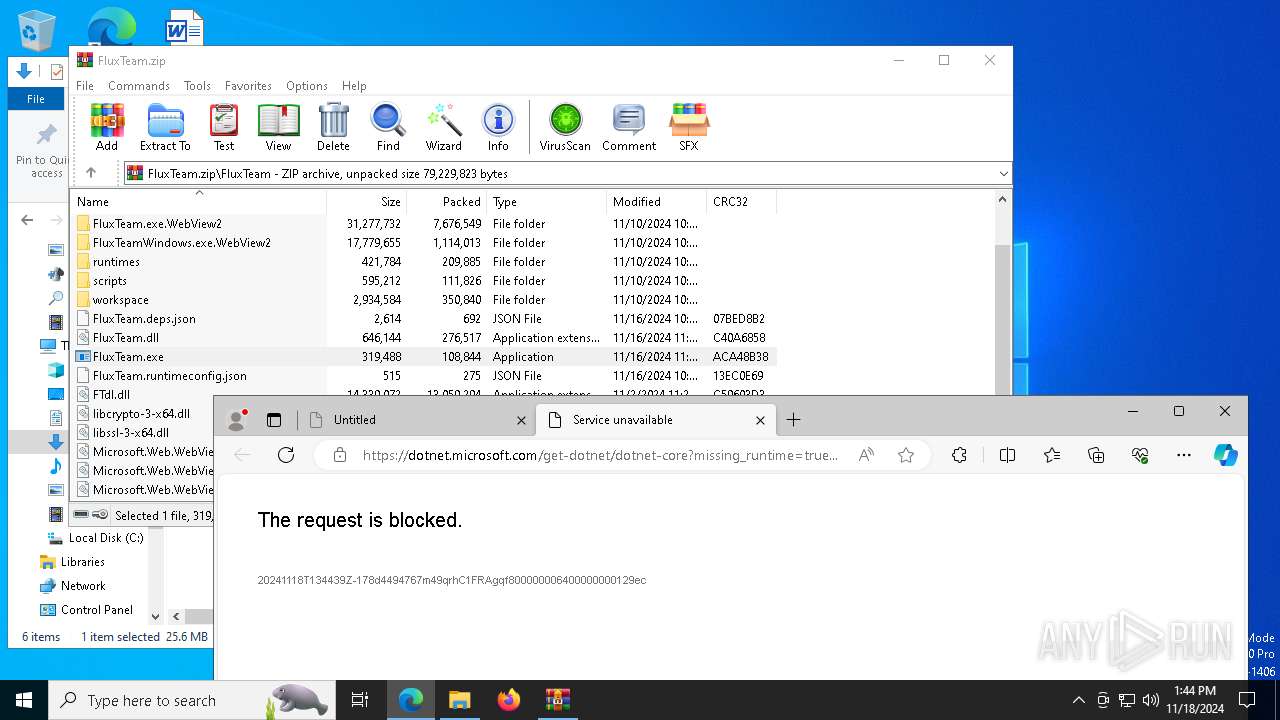Viewport: 1280px width, 720px height.
Task: Open File Explorer from the taskbar
Action: click(460, 700)
